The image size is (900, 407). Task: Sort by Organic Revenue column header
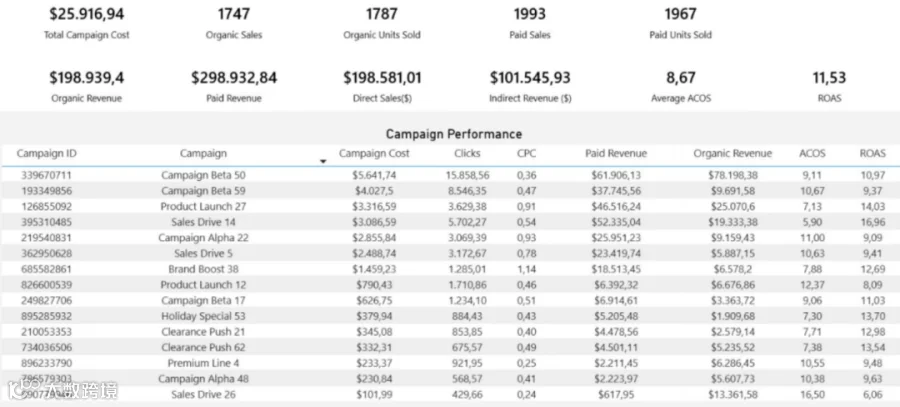732,153
